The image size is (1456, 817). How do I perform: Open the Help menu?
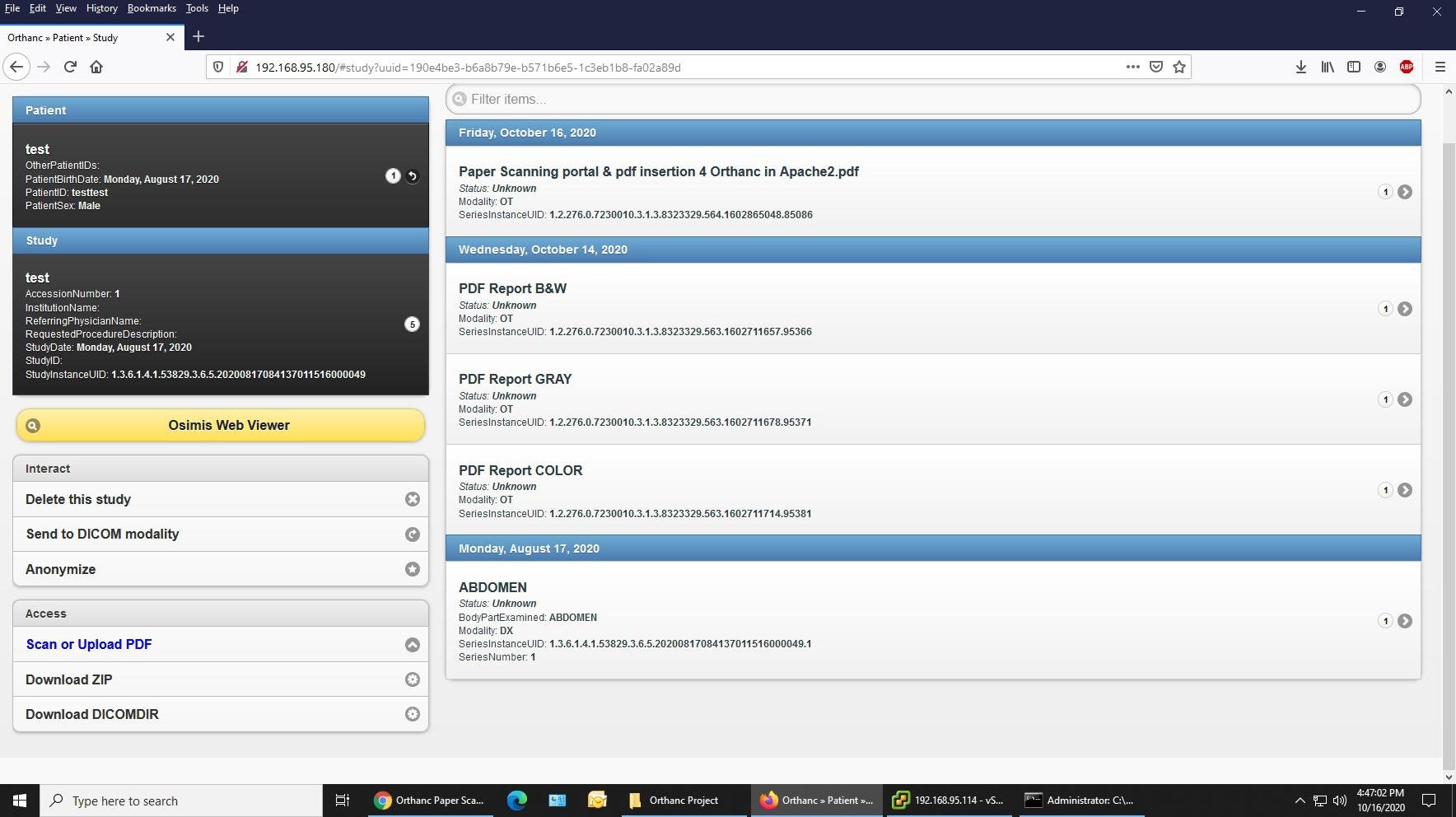pyautogui.click(x=228, y=8)
